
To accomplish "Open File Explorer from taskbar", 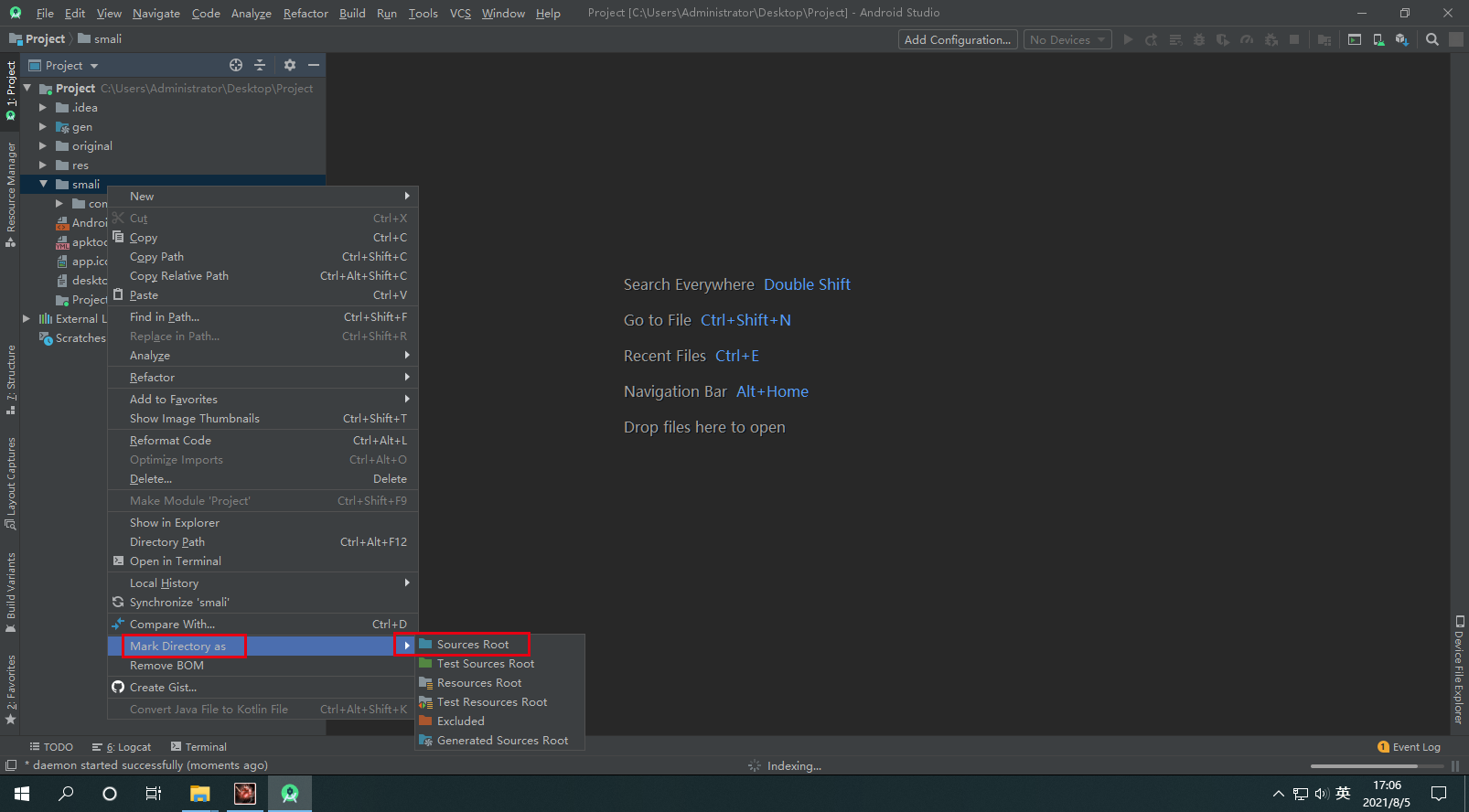I will click(199, 793).
